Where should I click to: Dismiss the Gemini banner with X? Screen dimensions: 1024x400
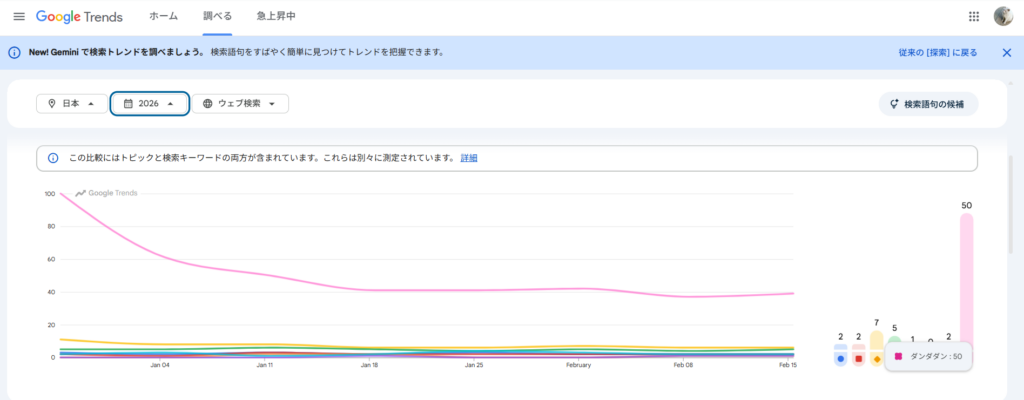tap(1006, 52)
